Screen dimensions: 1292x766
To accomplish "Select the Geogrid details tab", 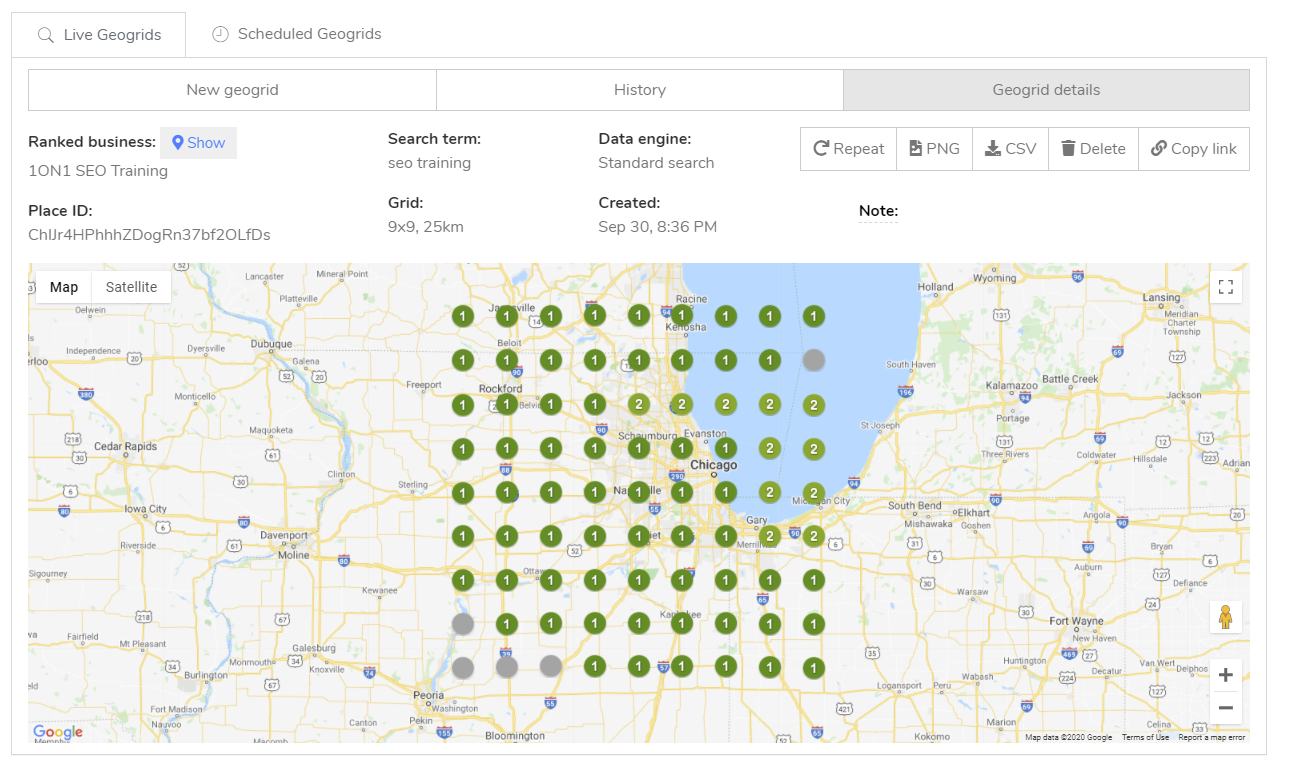I will (1046, 90).
